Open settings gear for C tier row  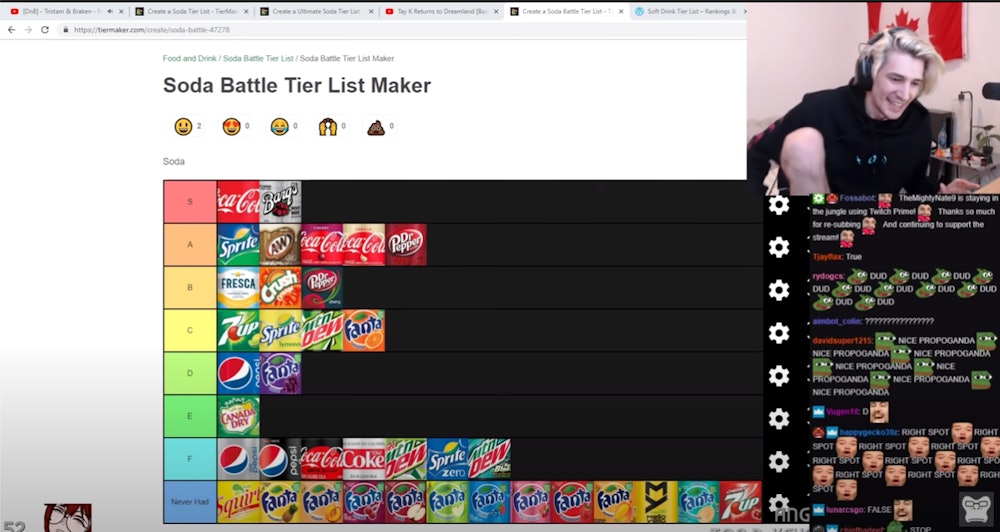[x=779, y=333]
